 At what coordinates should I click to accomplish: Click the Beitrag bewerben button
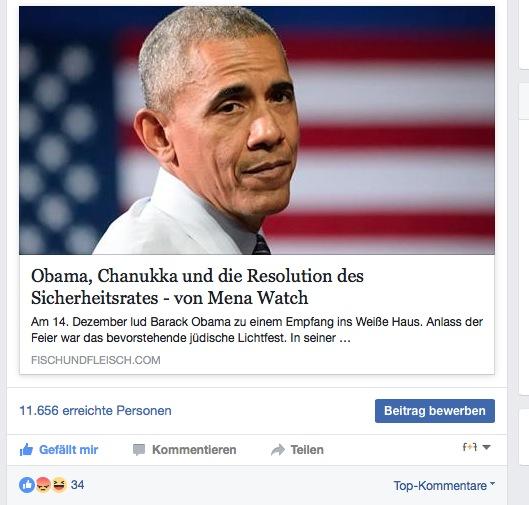pos(435,411)
